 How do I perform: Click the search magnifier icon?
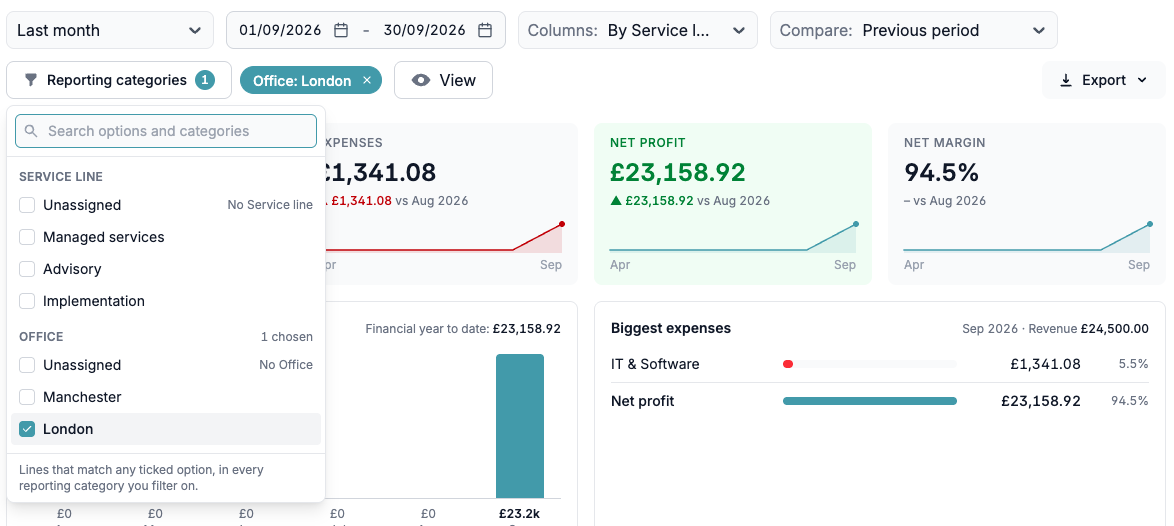tap(31, 131)
